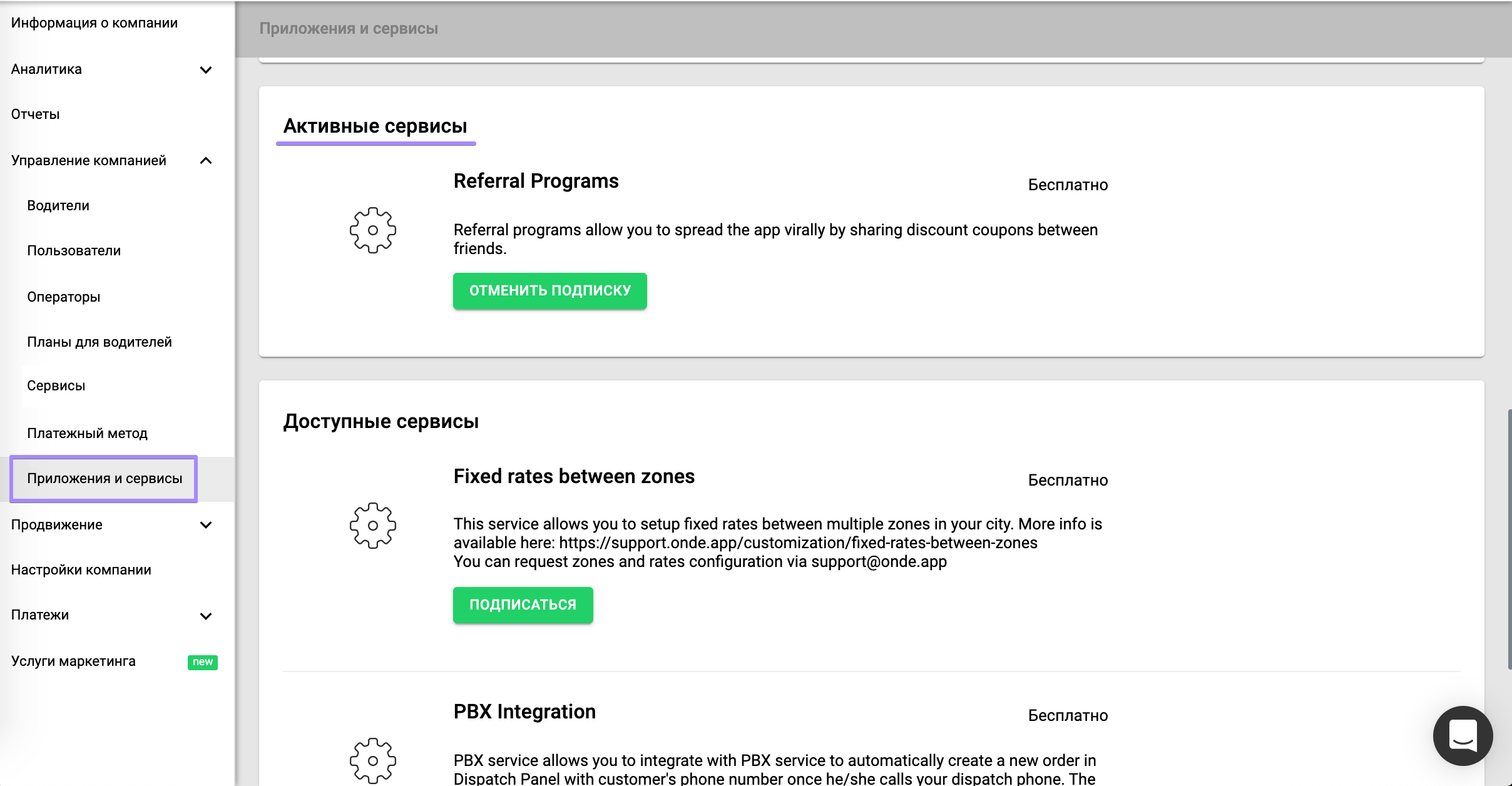Click the Активные сервисы heading tab
The height and width of the screenshot is (786, 1512).
(375, 126)
